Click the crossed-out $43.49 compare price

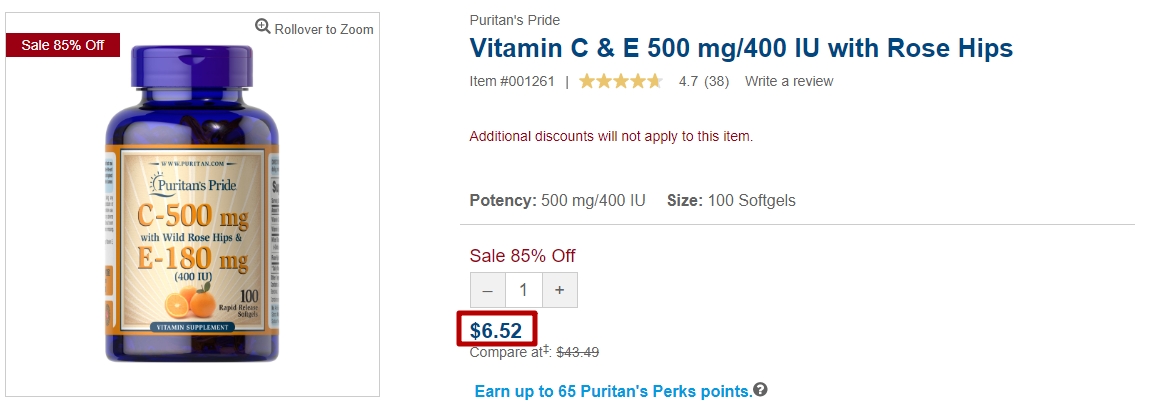pyautogui.click(x=577, y=353)
